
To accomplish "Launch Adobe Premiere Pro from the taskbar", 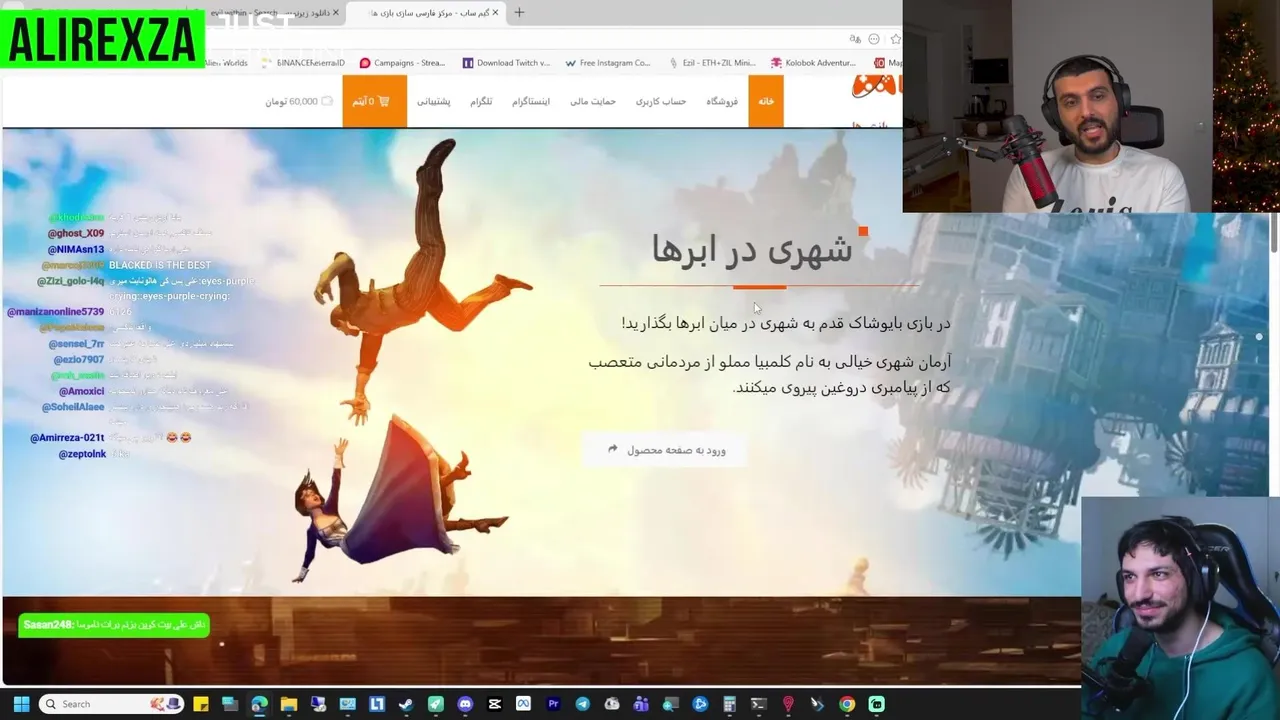I will [553, 704].
